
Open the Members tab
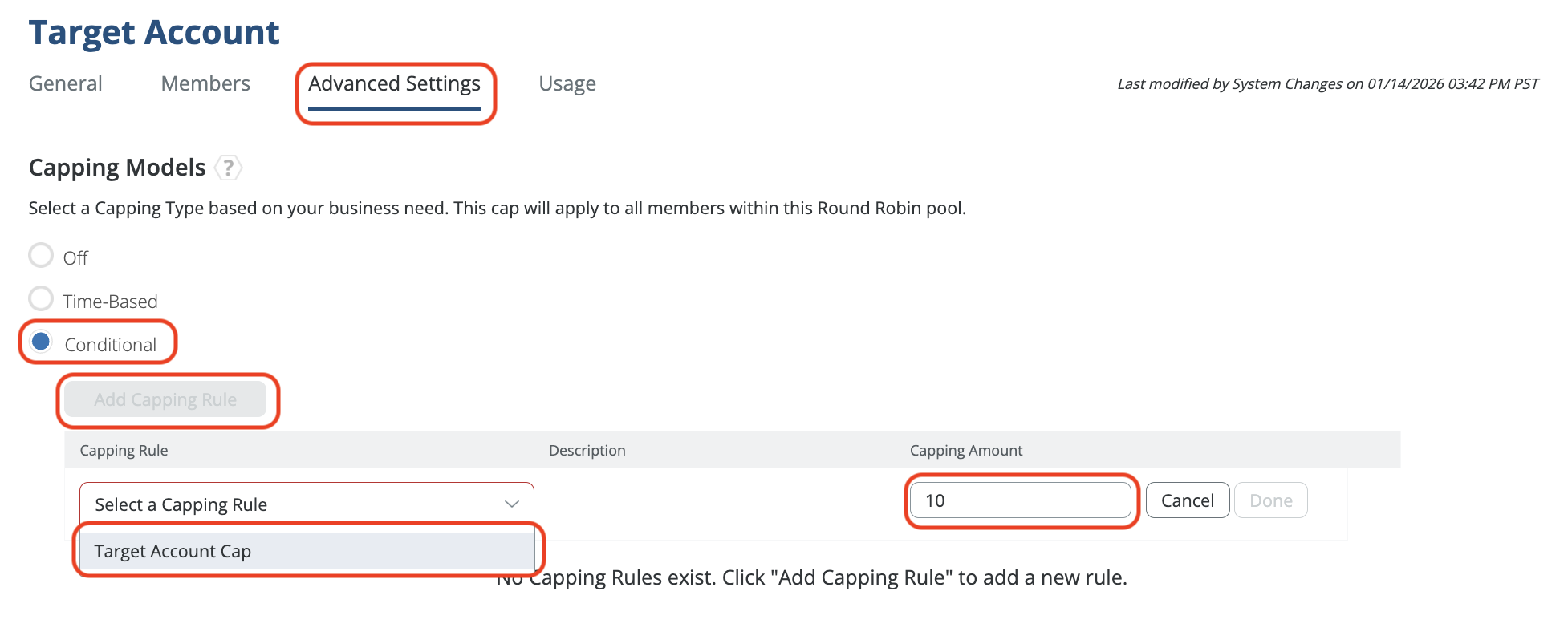click(x=205, y=83)
